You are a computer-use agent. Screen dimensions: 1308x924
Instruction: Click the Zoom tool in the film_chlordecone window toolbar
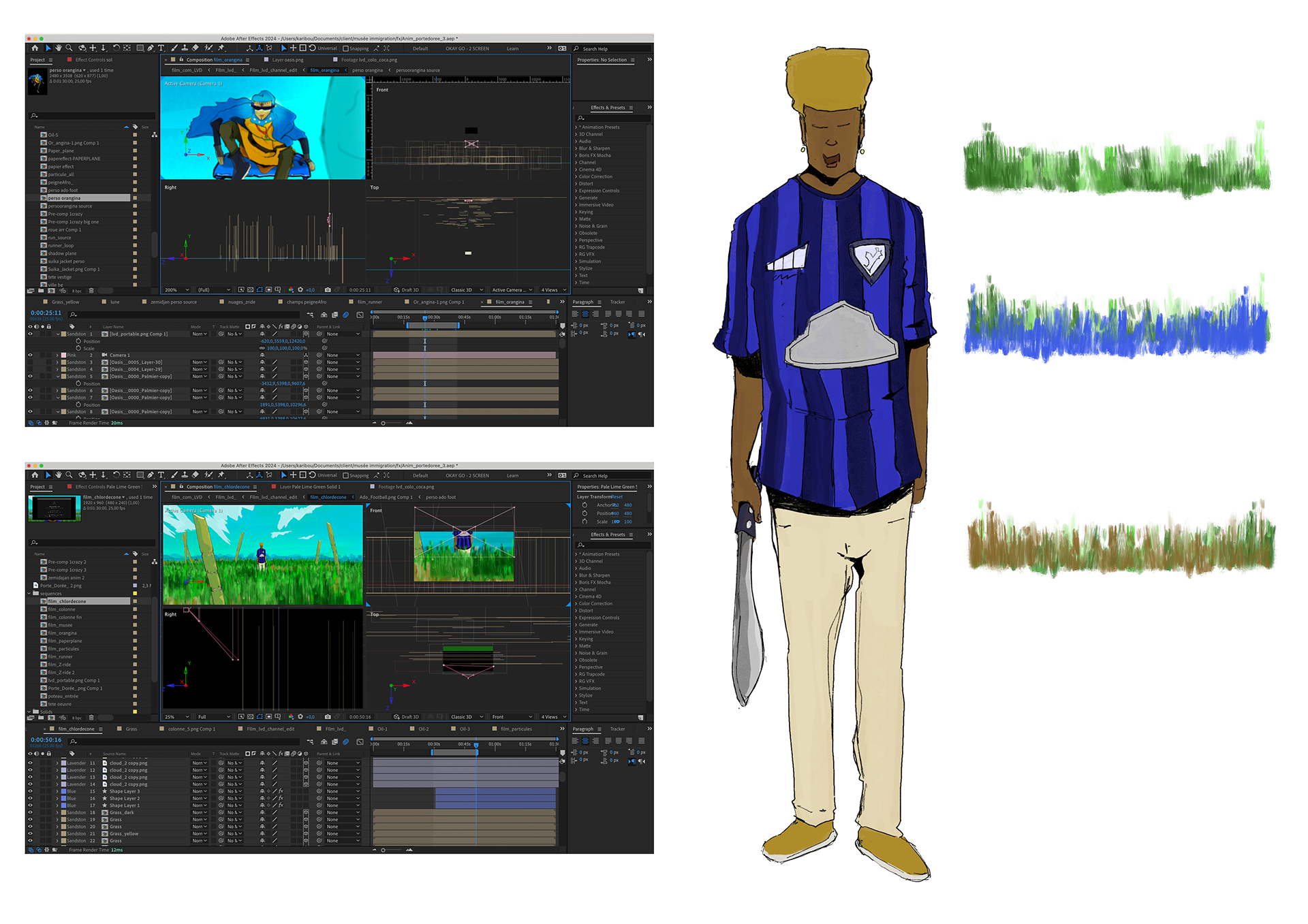click(69, 475)
